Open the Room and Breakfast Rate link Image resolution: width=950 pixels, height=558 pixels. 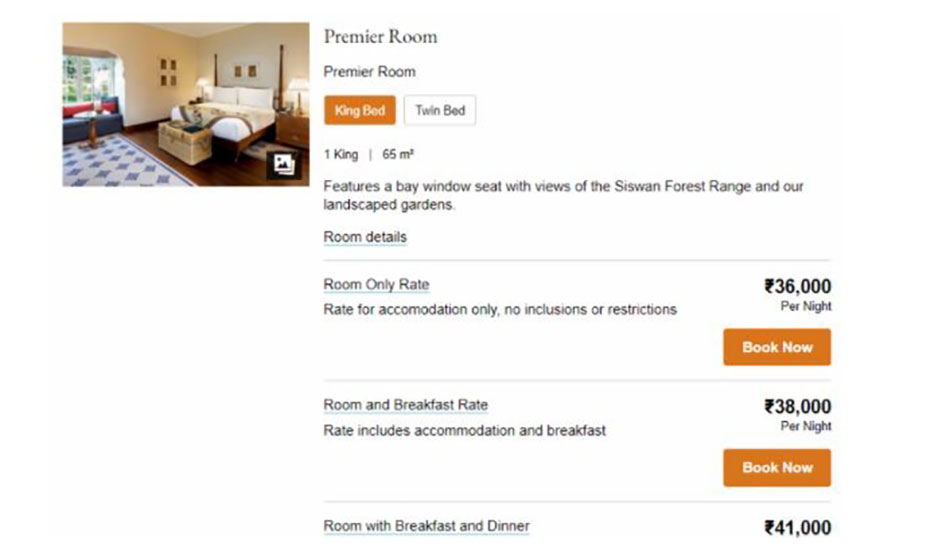coord(406,405)
